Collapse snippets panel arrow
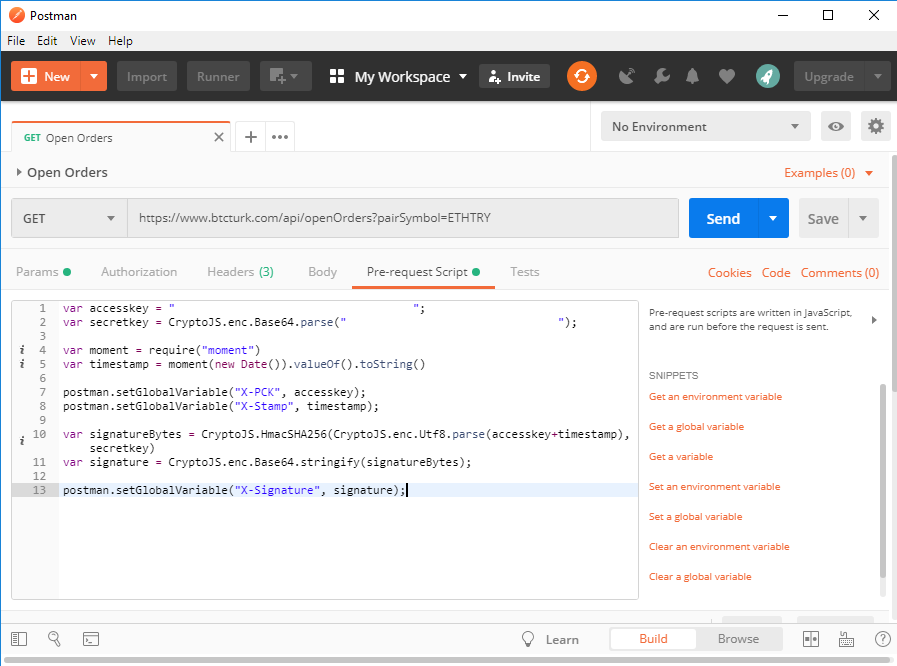897x666 pixels. click(874, 320)
